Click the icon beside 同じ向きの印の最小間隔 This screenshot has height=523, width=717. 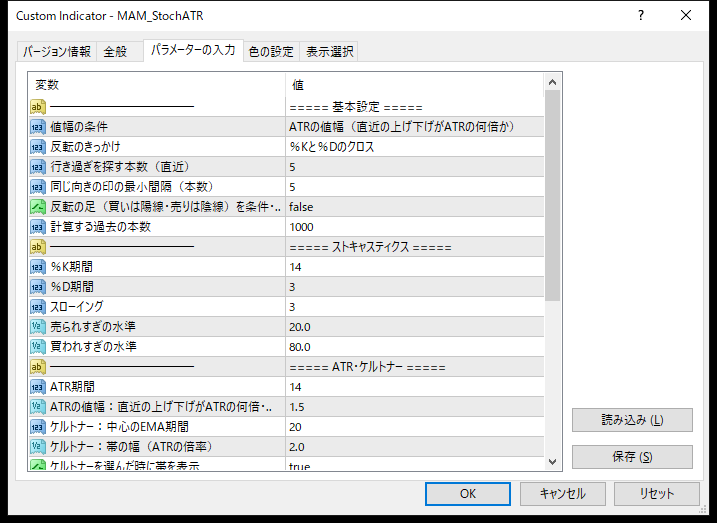coord(38,187)
